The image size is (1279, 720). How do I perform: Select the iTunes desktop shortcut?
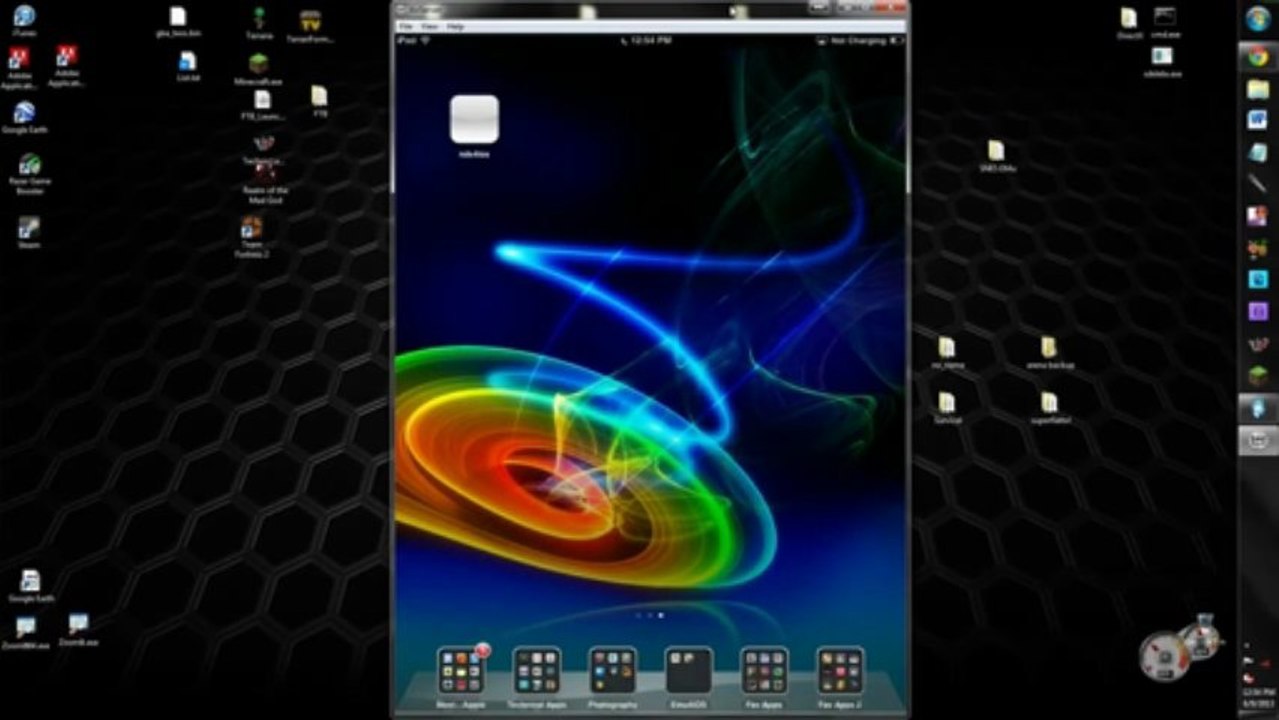[x=24, y=21]
